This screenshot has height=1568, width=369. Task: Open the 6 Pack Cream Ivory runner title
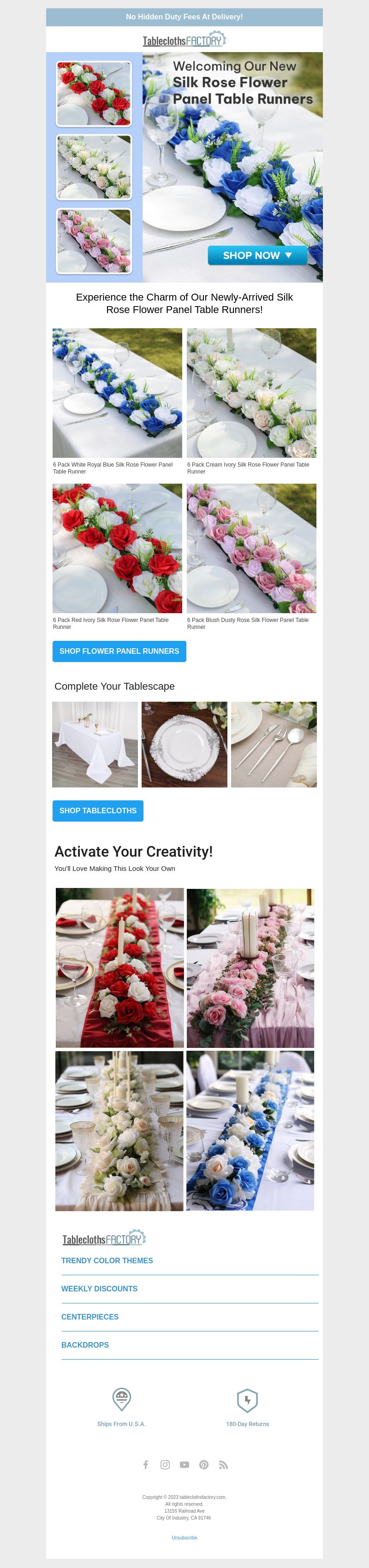[x=248, y=468]
